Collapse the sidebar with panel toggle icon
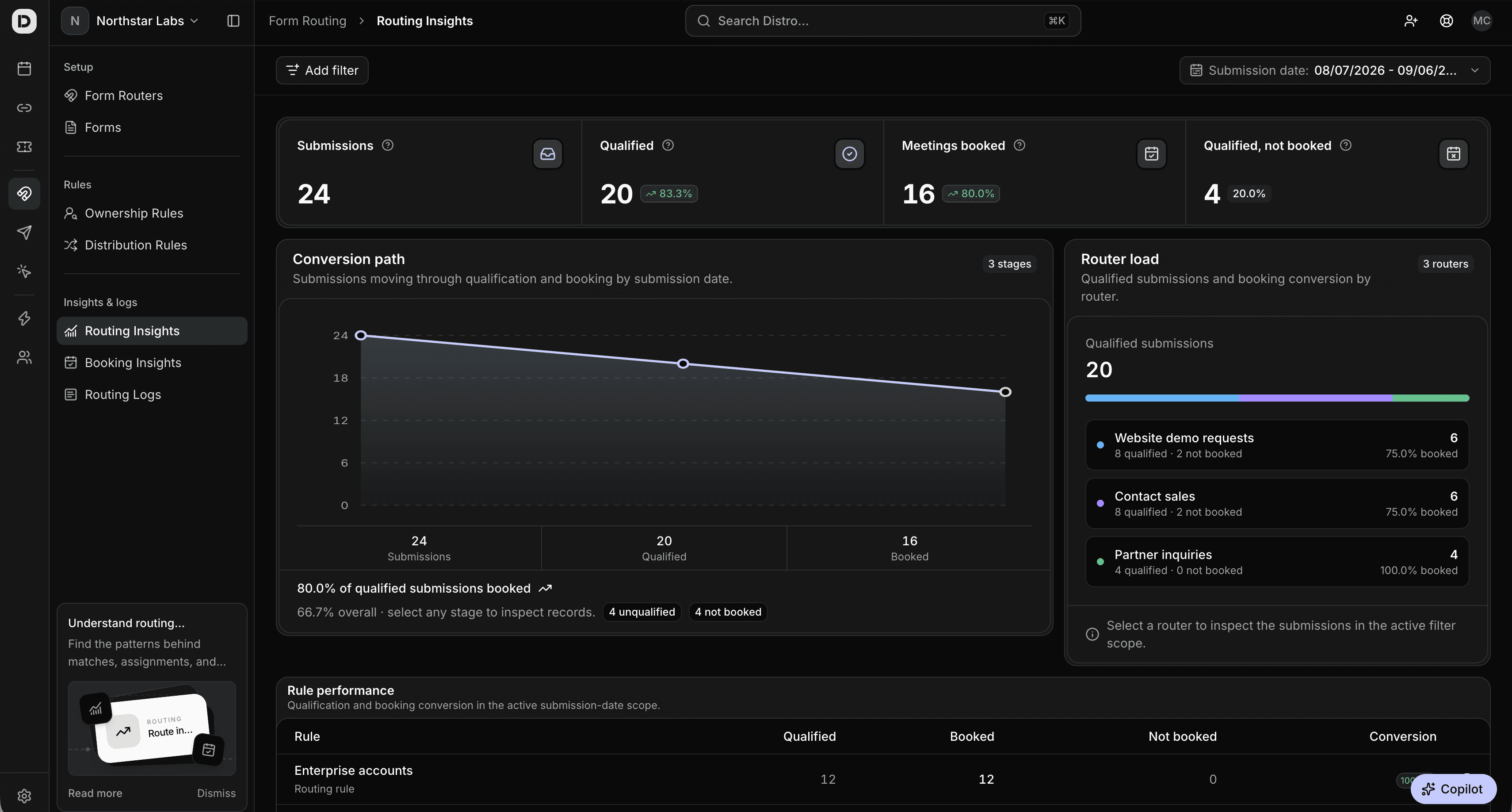 click(233, 21)
